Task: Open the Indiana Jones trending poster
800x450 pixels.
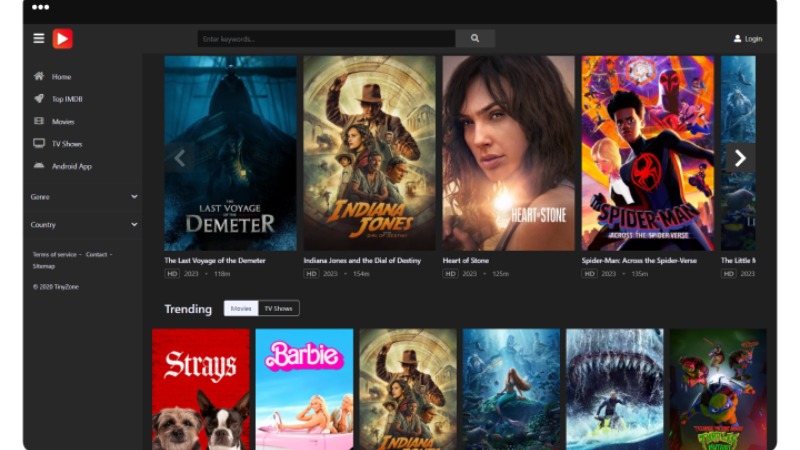Action: coord(408,389)
